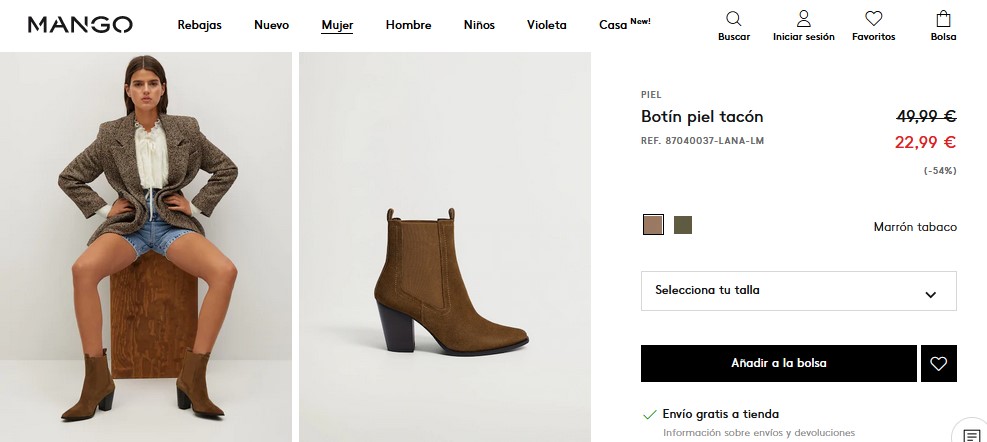Open search via magnifying glass icon
This screenshot has height=442, width=987.
[734, 19]
